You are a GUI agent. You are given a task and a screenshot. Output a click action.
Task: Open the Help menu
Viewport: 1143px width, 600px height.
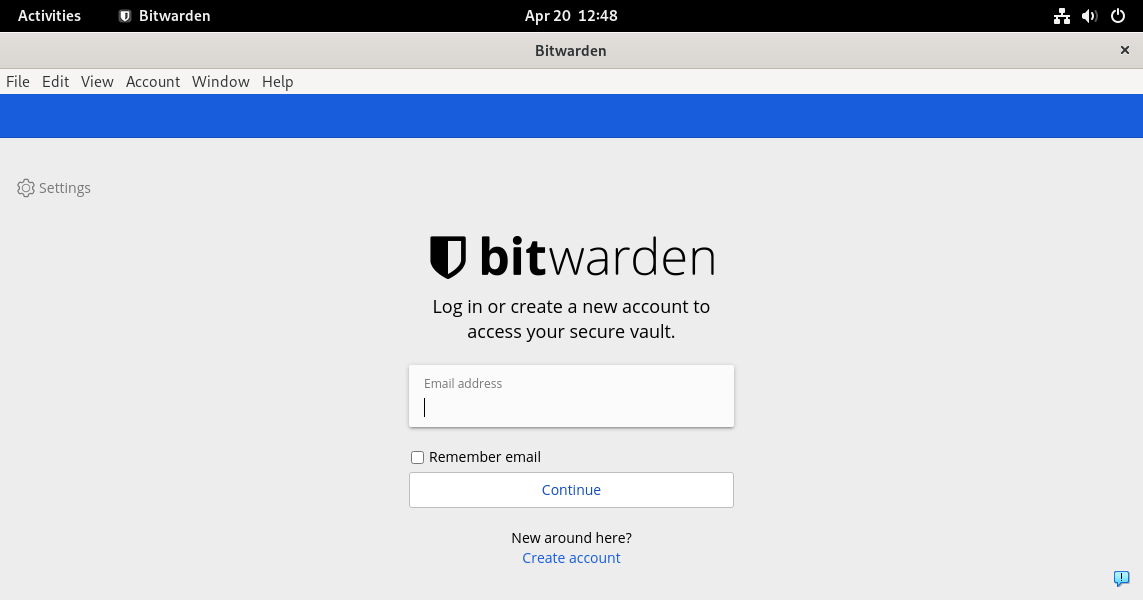(277, 82)
